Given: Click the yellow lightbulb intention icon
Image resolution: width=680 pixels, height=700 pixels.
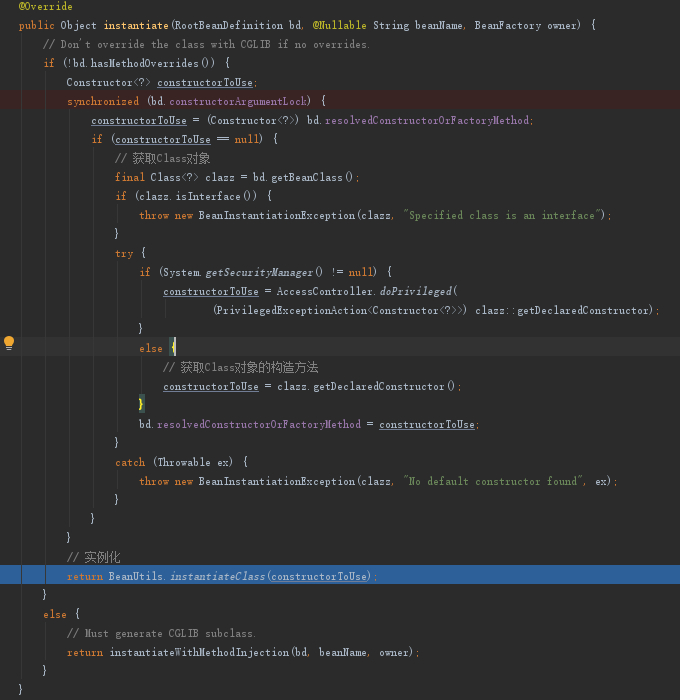Looking at the screenshot, I should pos(9,343).
